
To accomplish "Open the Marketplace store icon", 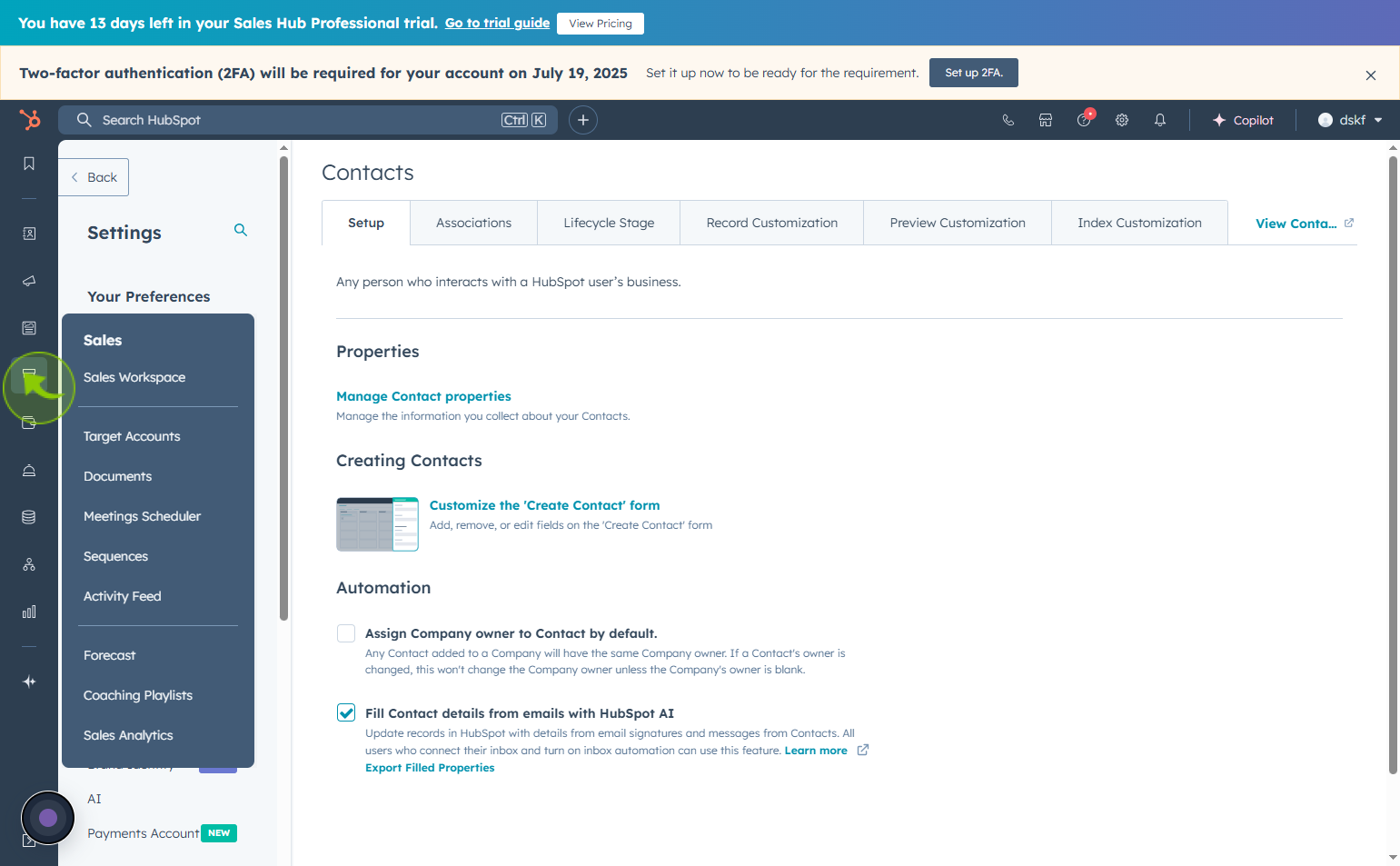I will tap(1046, 120).
